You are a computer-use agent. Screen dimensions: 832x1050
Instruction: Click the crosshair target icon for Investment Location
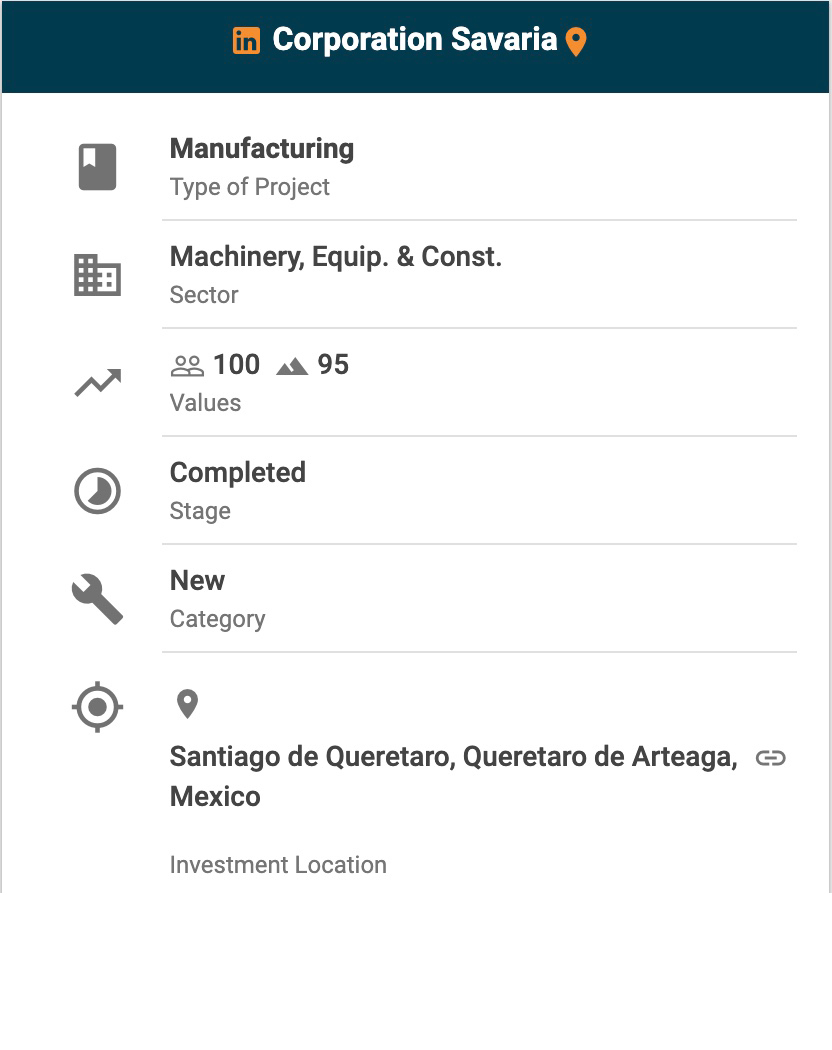98,707
